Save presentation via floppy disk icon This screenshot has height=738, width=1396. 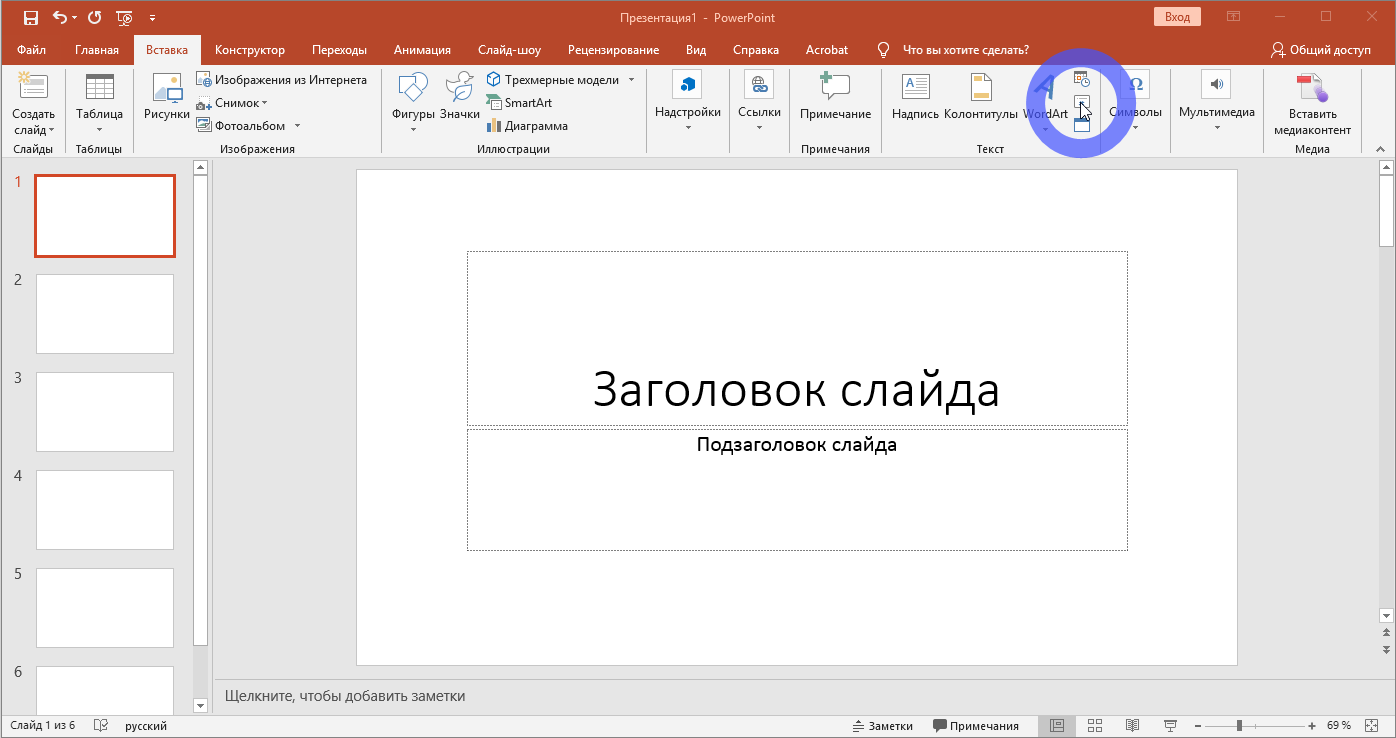pyautogui.click(x=30, y=17)
